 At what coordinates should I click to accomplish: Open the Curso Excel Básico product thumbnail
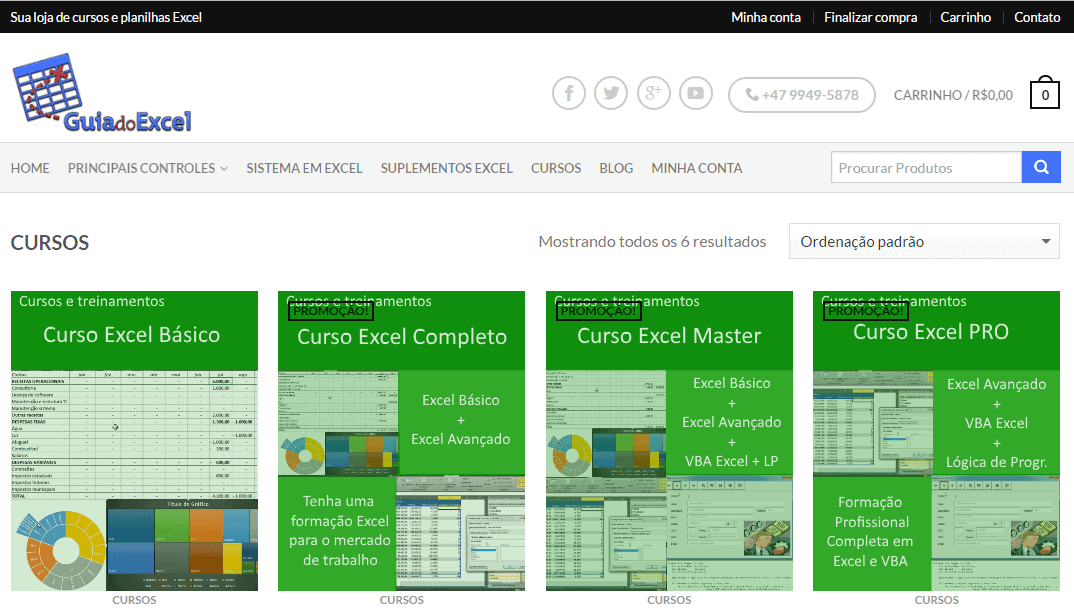(x=134, y=440)
